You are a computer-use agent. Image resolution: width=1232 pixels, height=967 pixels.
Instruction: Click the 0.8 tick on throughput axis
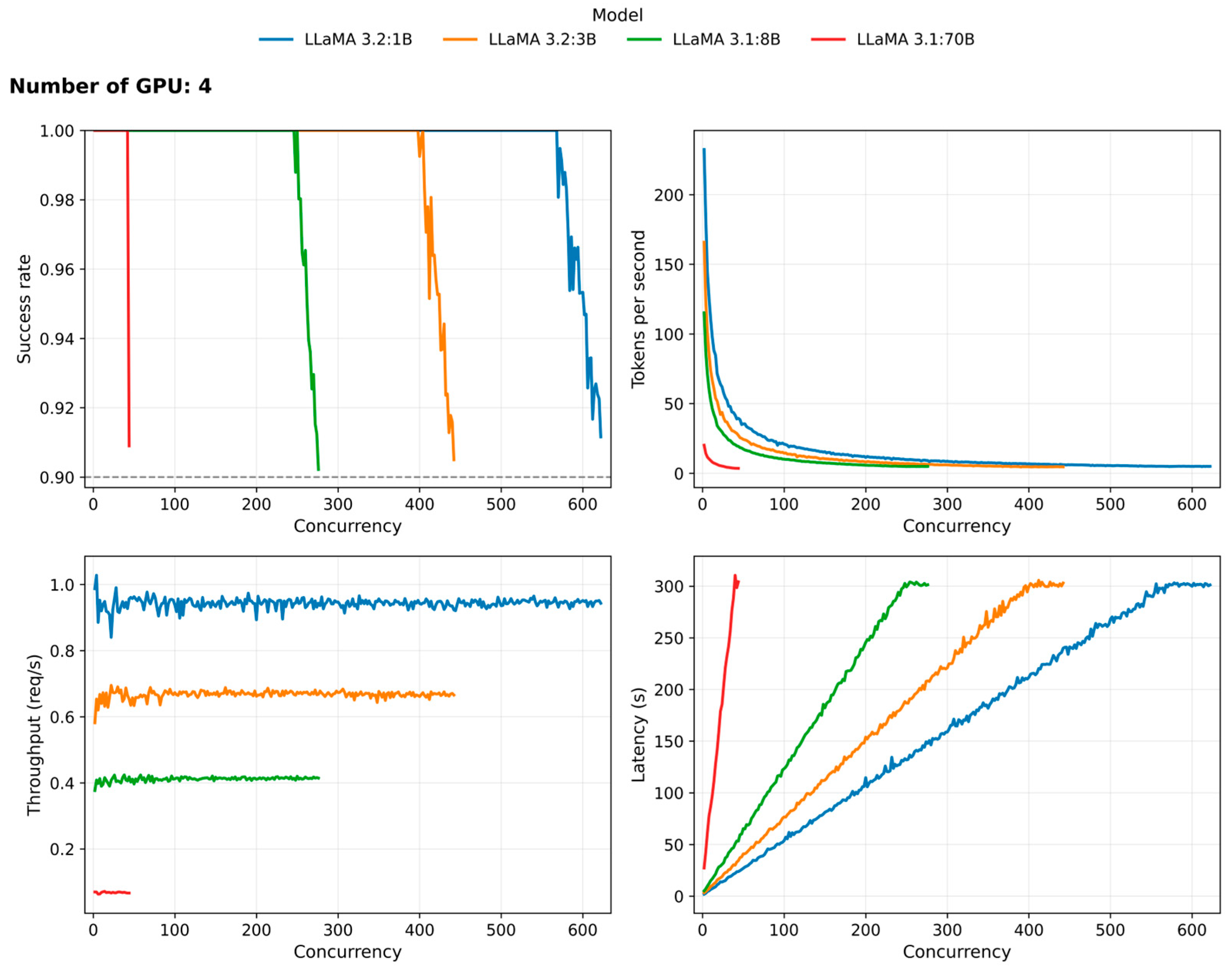[x=62, y=651]
